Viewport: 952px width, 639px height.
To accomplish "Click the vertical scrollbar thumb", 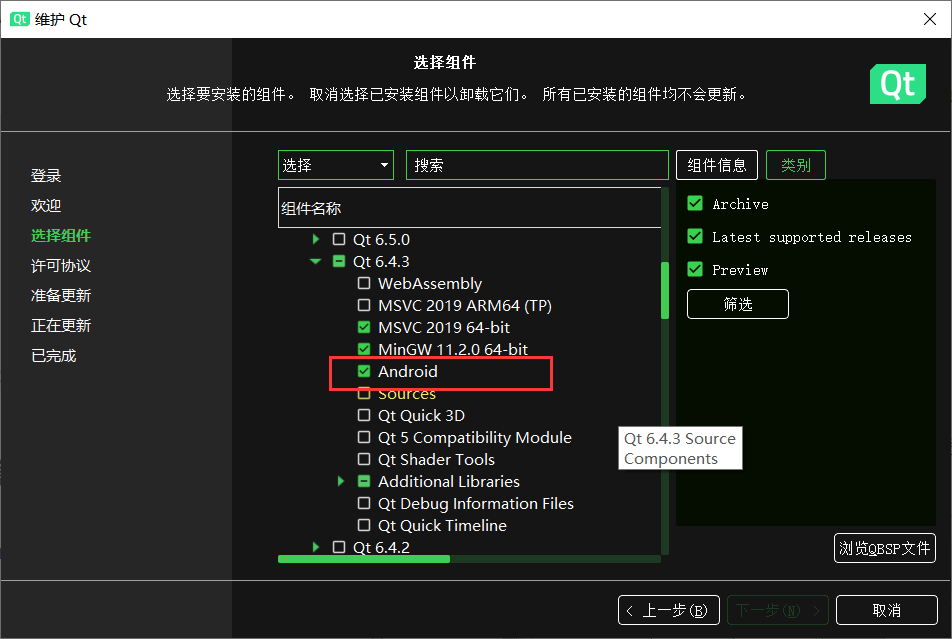I will pos(665,290).
